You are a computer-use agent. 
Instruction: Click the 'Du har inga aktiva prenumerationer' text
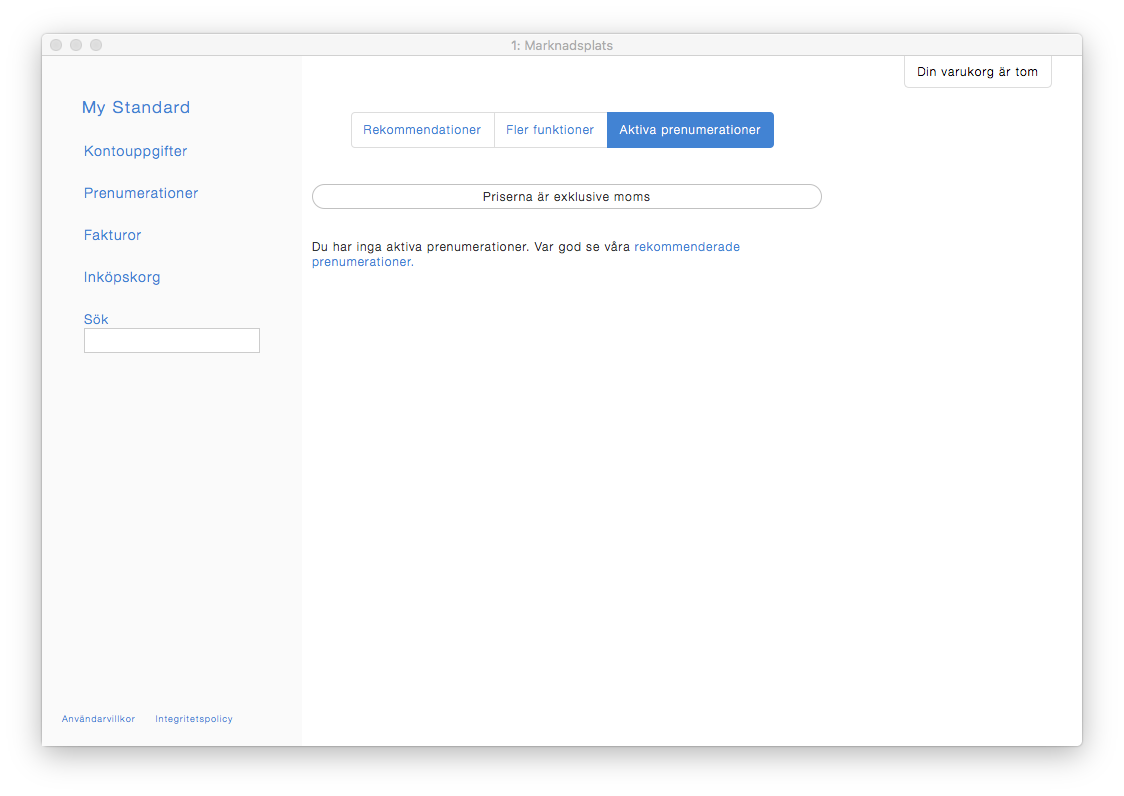pyautogui.click(x=419, y=247)
